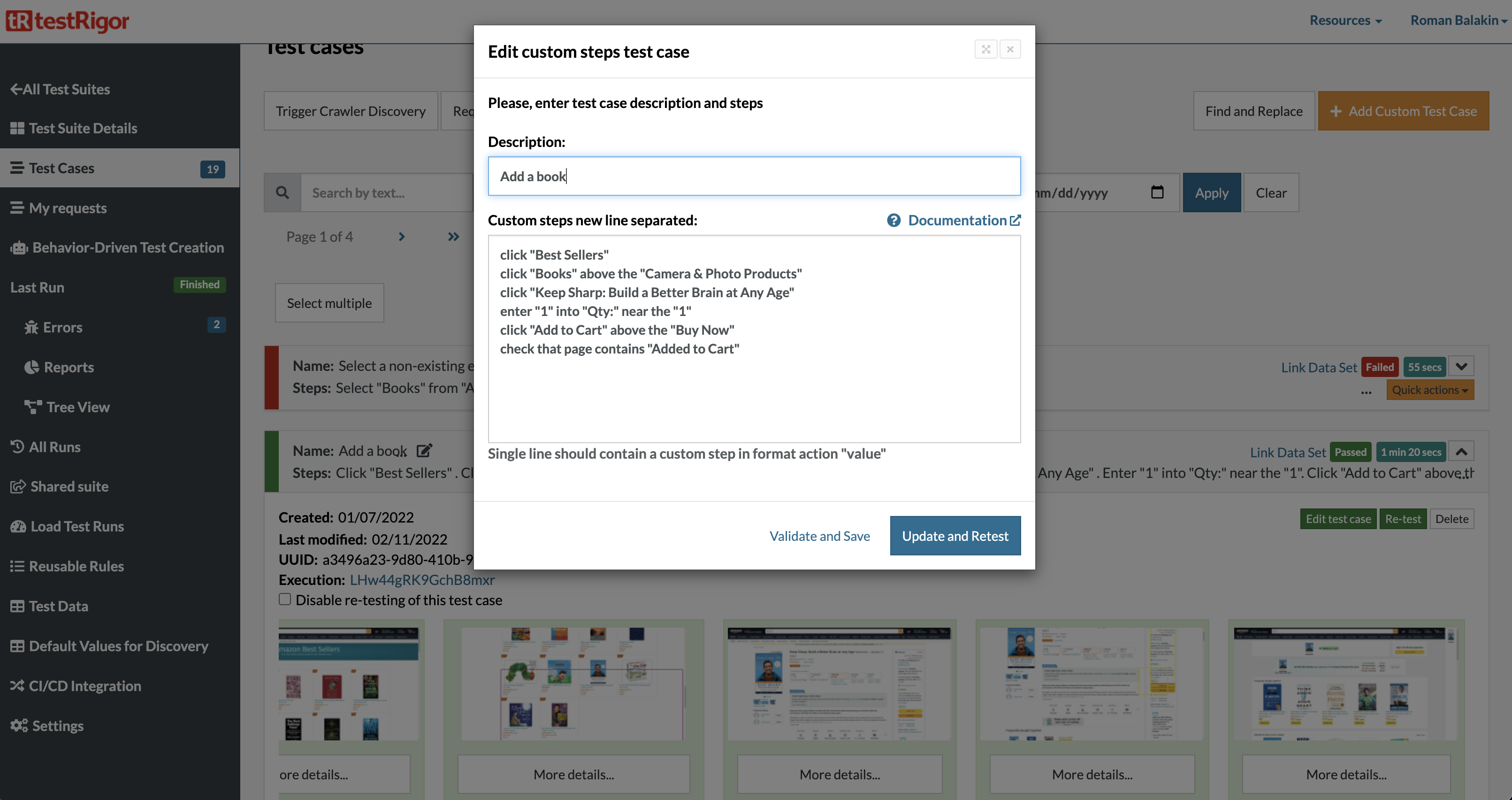The image size is (1512, 800).
Task: Click inside the Description text field
Action: click(754, 176)
